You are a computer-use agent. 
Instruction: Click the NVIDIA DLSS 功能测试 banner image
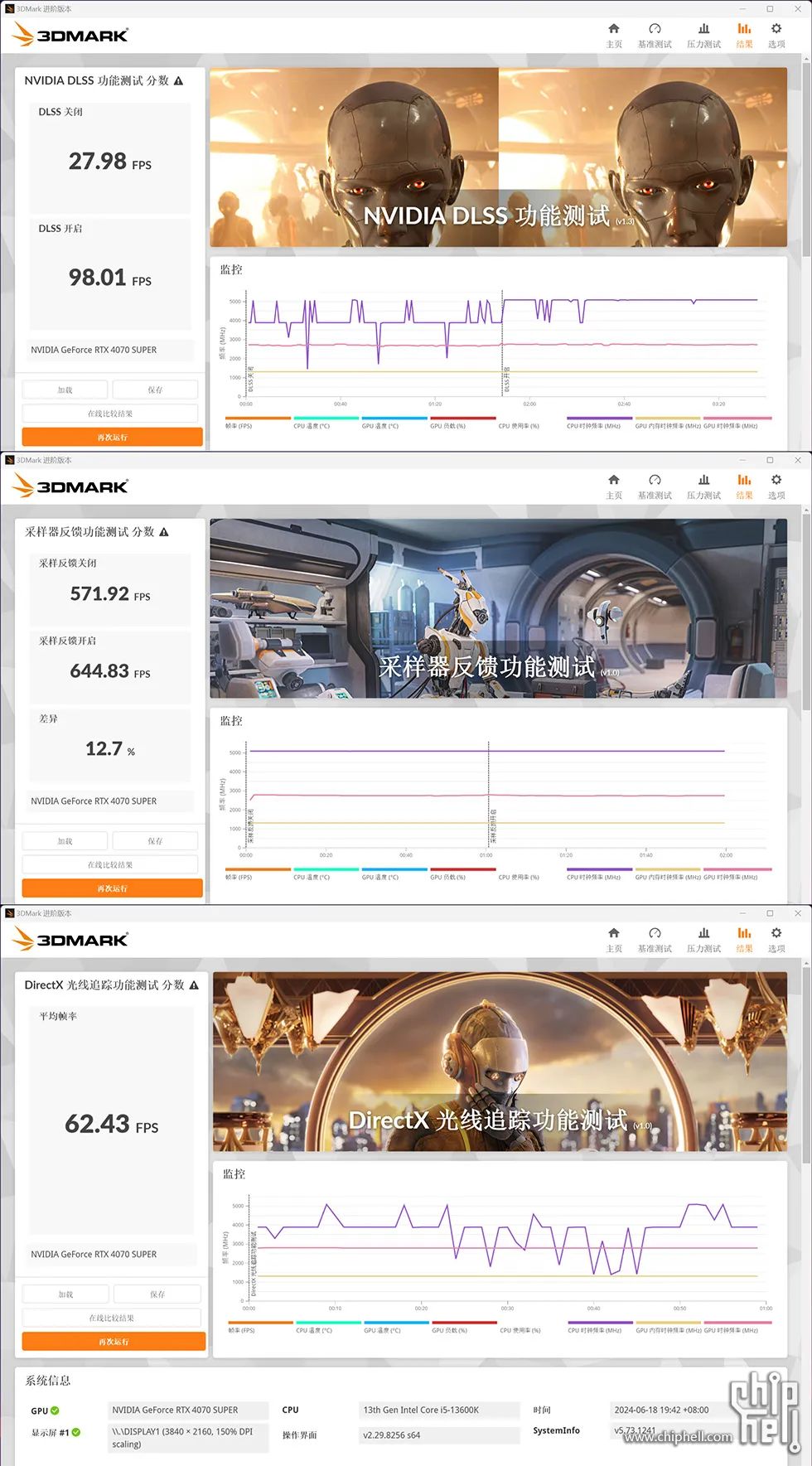coord(498,157)
